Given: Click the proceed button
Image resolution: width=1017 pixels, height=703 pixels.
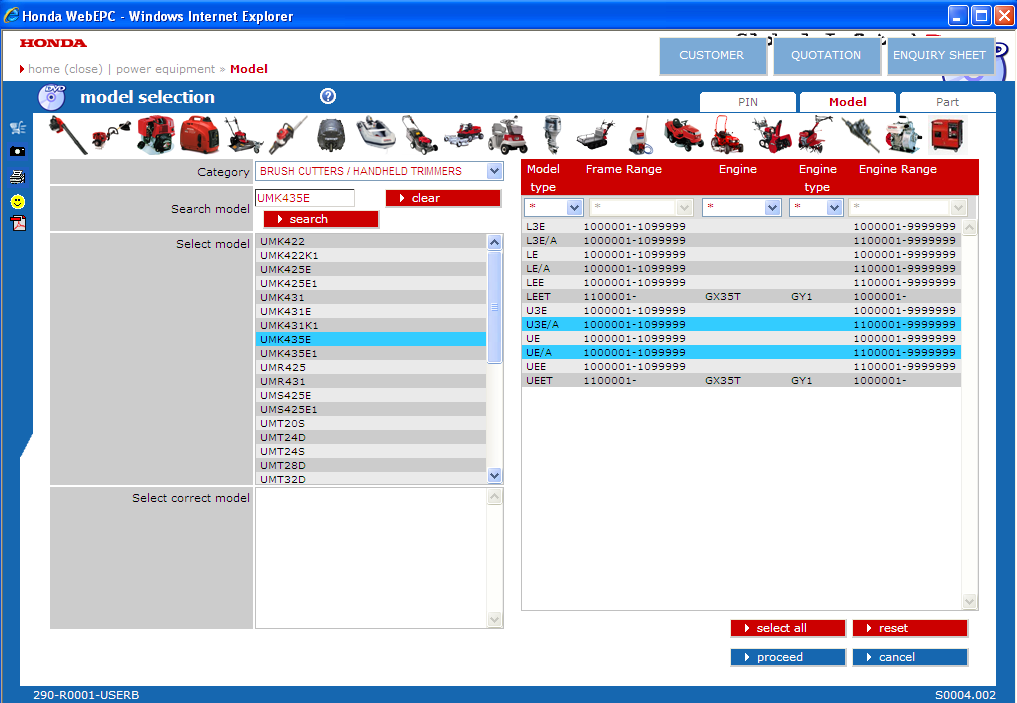Looking at the screenshot, I should [x=788, y=657].
